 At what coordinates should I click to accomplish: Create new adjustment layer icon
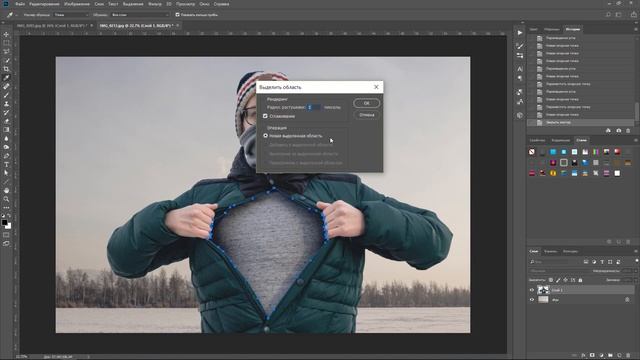[x=601, y=356]
